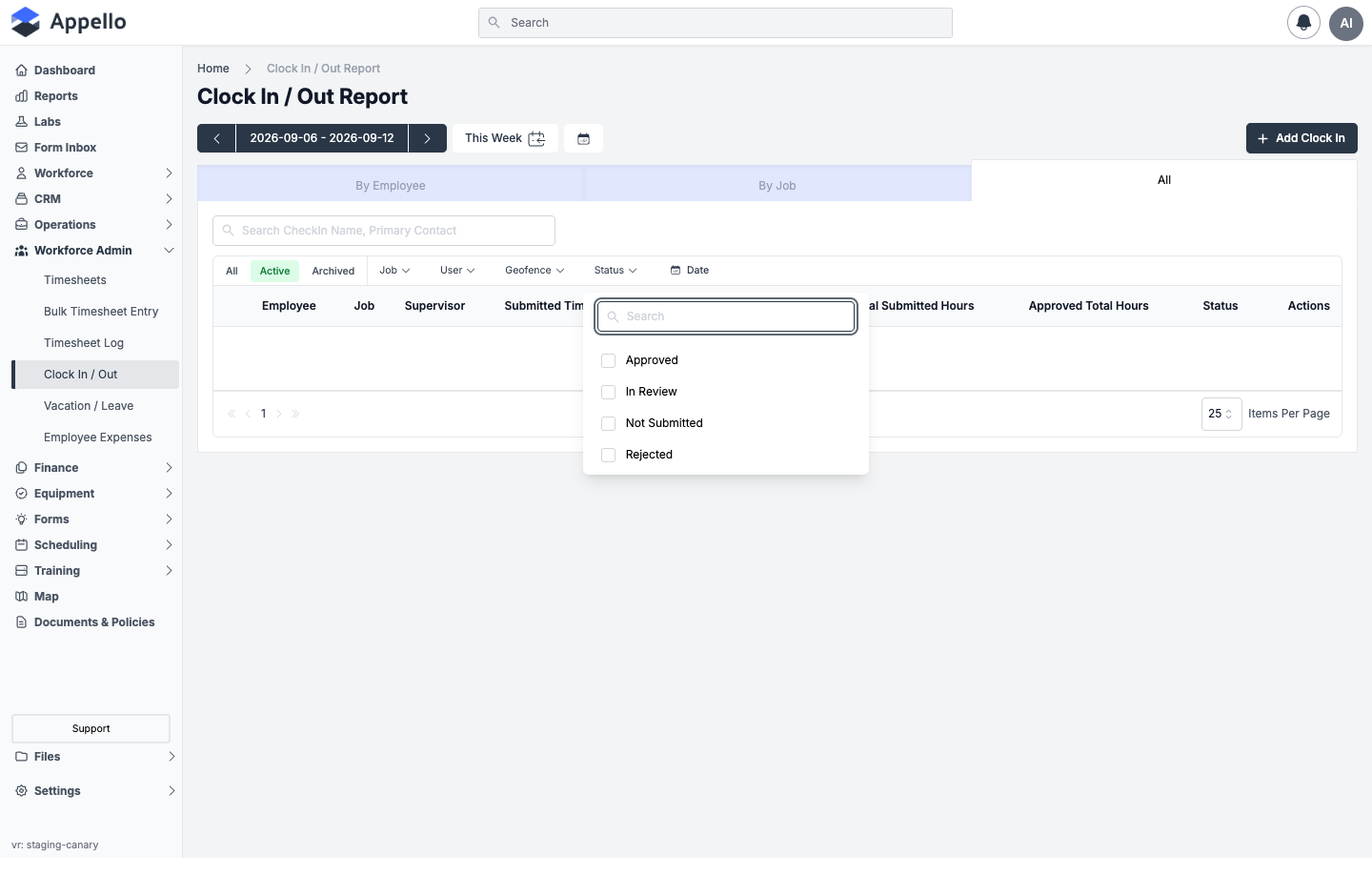Image resolution: width=1372 pixels, height=875 pixels.
Task: Open Documents & Policies in sidebar
Action: pos(94,622)
